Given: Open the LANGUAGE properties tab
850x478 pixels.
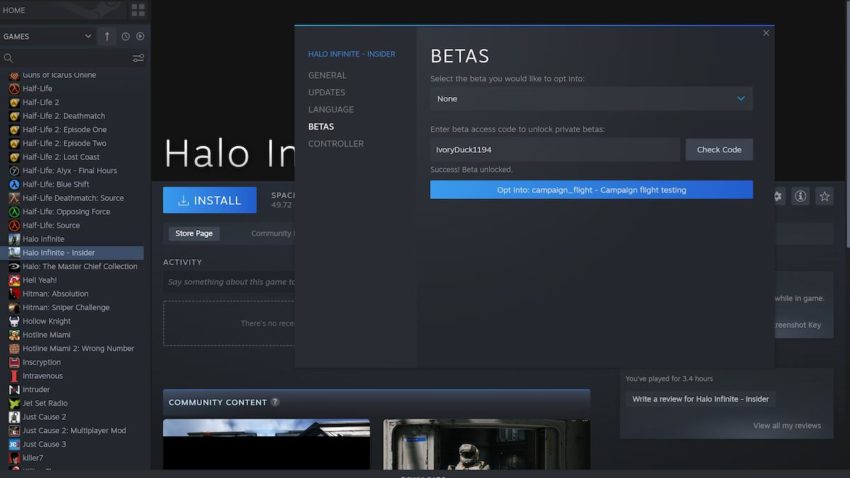Looking at the screenshot, I should tap(331, 109).
